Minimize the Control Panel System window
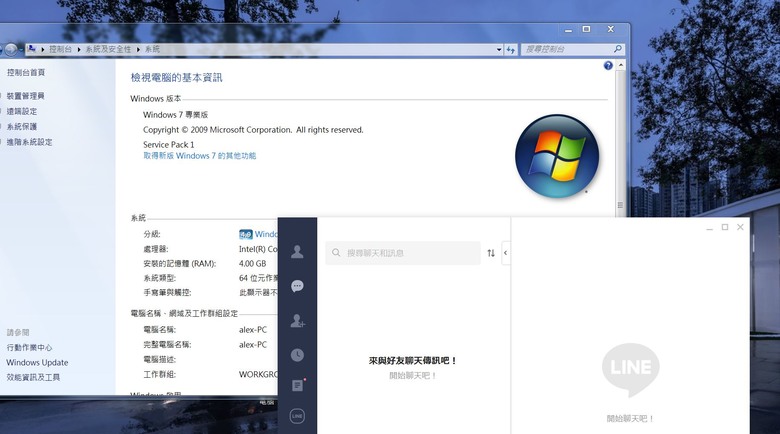780x434 pixels. coord(568,30)
